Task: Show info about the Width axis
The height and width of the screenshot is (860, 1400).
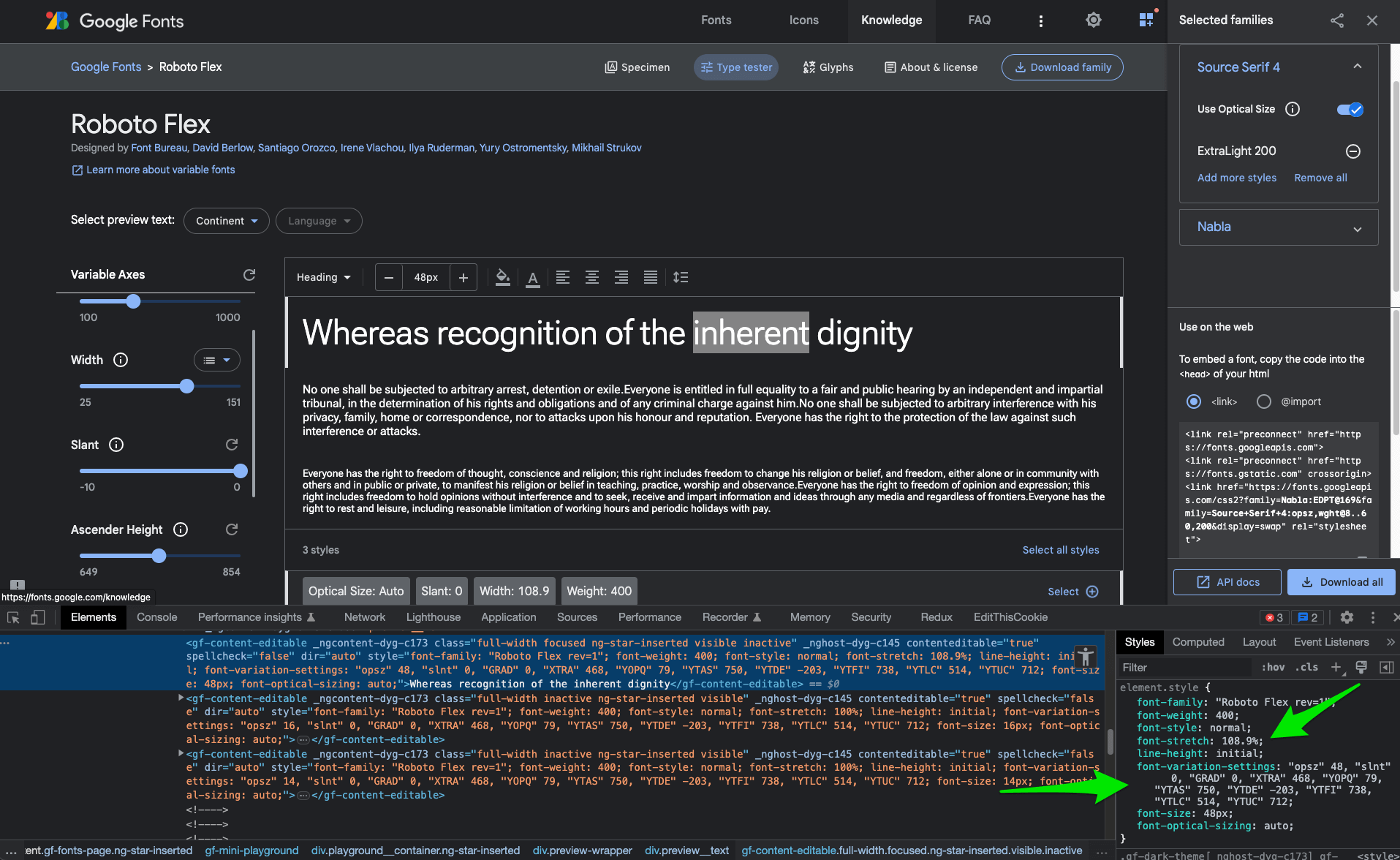Action: coord(121,360)
